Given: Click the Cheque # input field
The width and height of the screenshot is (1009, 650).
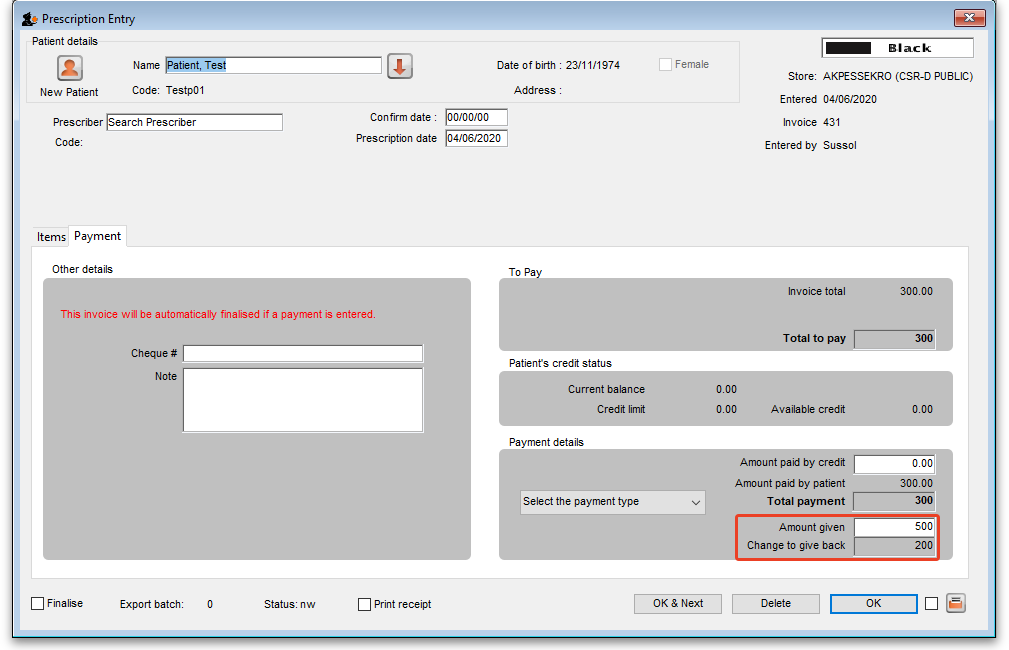Looking at the screenshot, I should point(302,354).
